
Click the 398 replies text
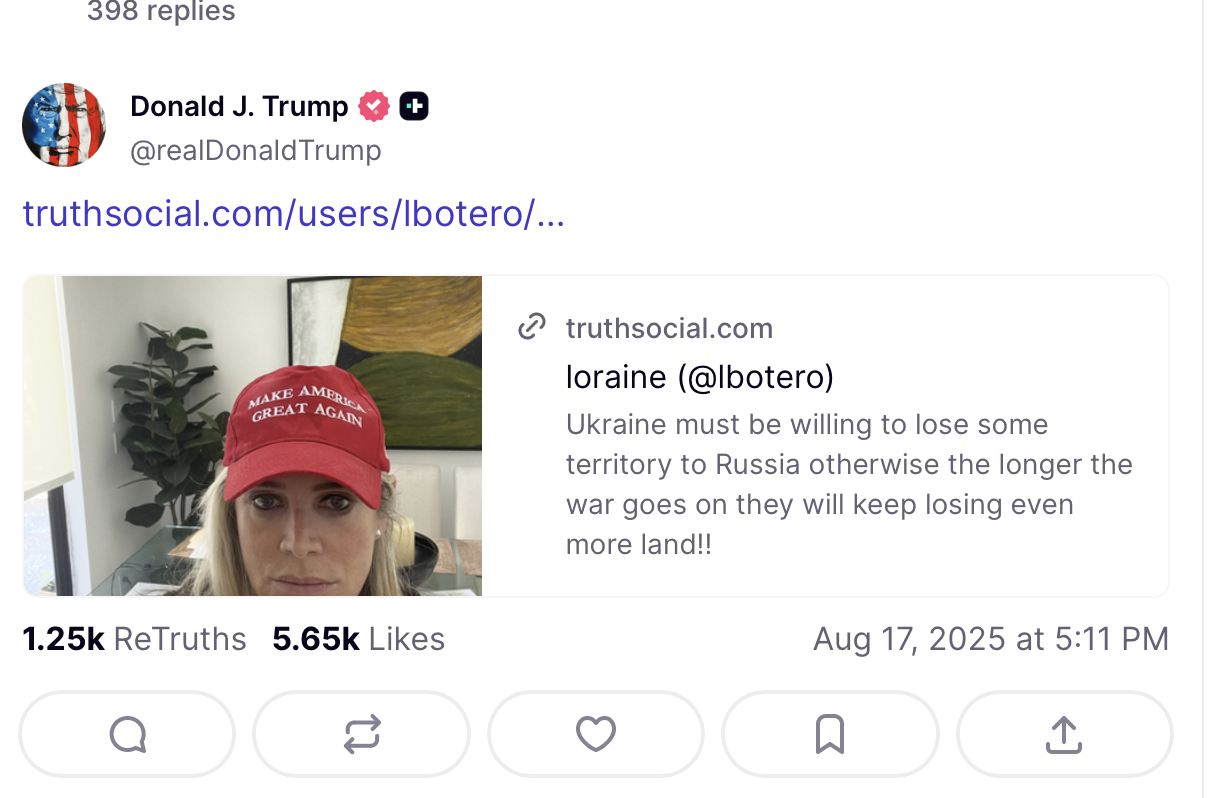tap(161, 12)
